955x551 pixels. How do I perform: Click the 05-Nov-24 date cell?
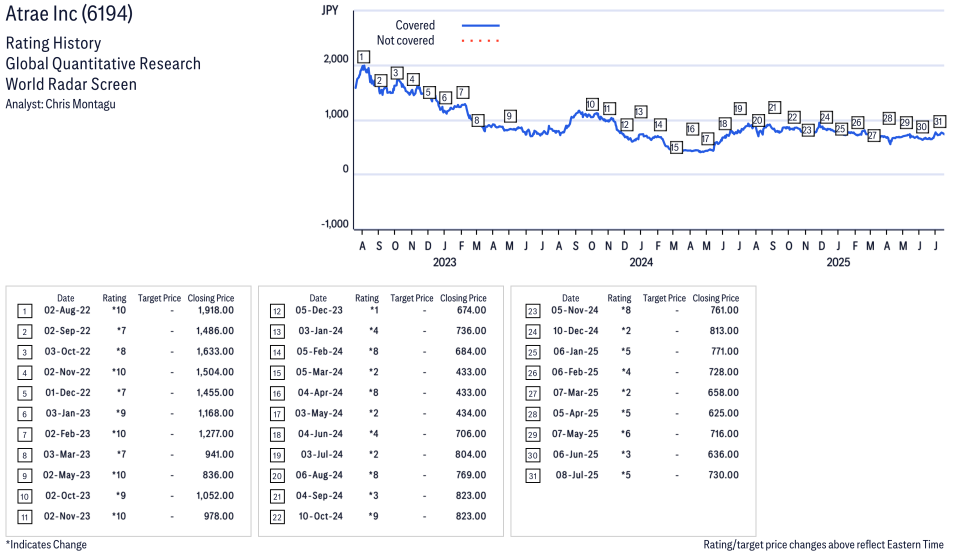(575, 311)
